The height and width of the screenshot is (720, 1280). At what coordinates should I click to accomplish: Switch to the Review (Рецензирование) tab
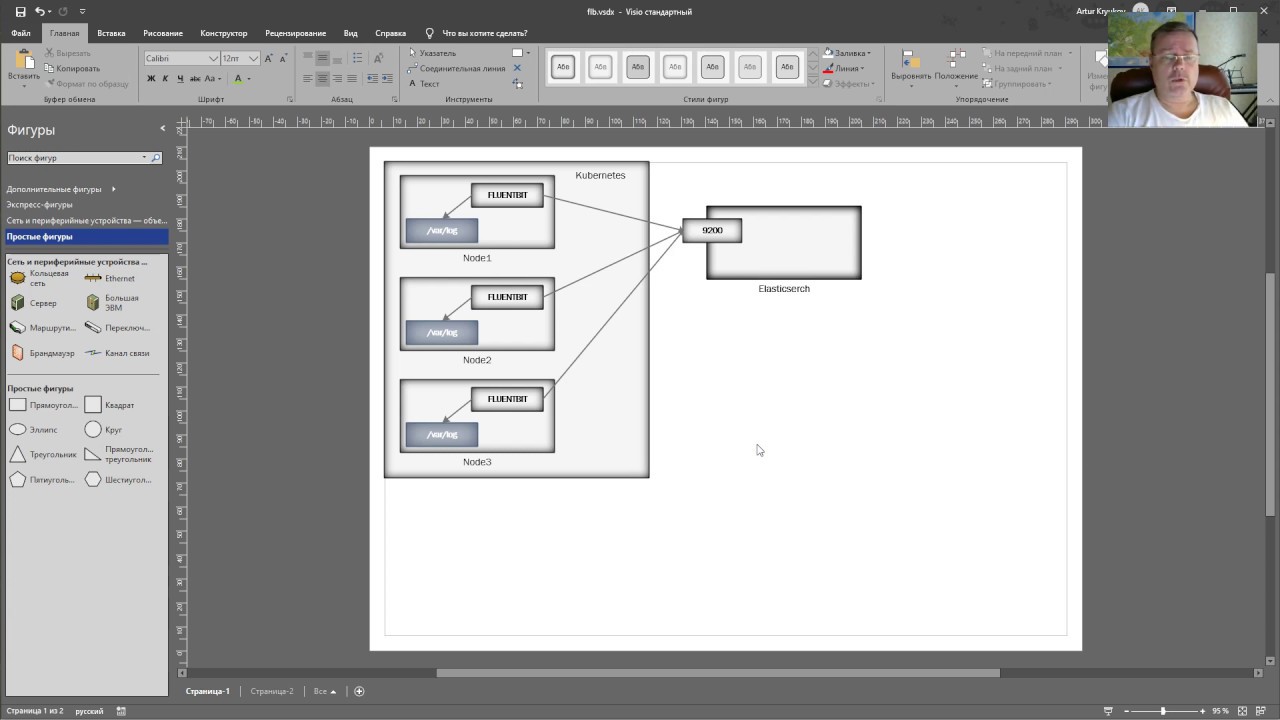[298, 33]
